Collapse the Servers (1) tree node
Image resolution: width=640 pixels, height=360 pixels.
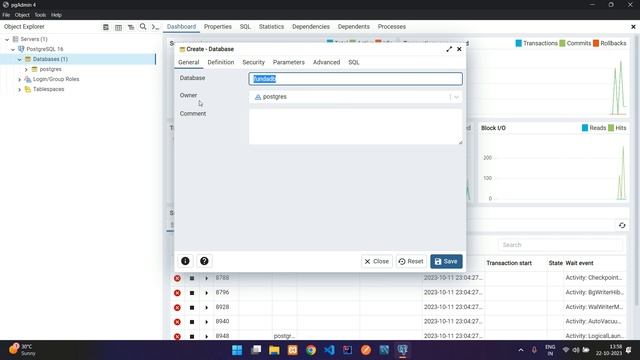pos(7,40)
